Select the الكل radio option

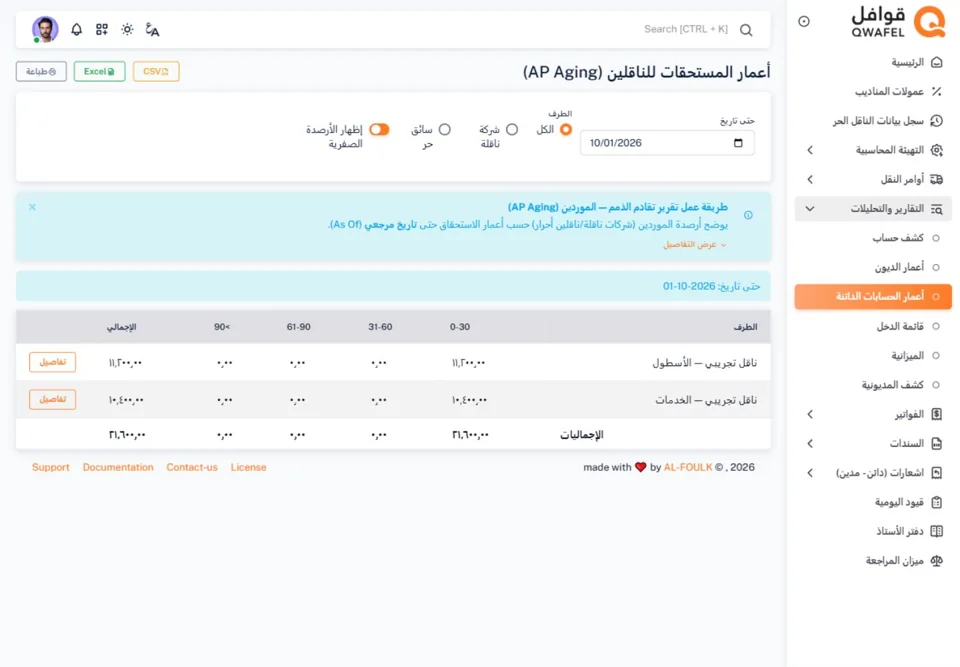click(566, 129)
